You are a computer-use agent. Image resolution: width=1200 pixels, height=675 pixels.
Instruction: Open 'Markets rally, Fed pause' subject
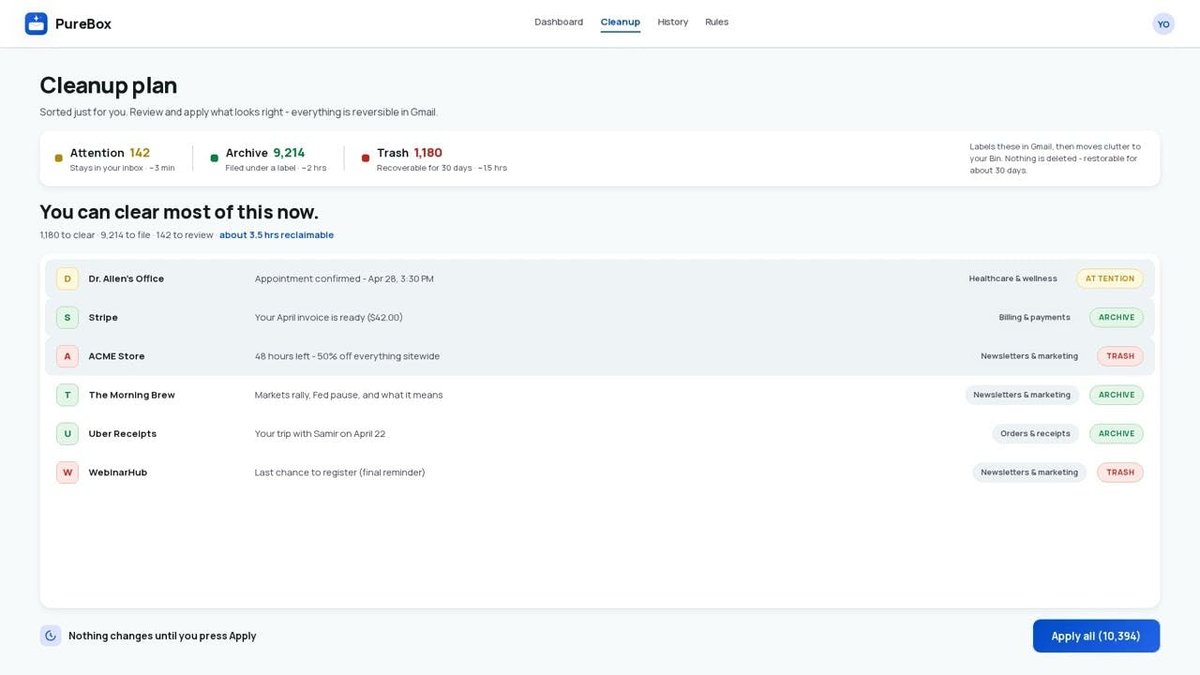pyautogui.click(x=348, y=395)
